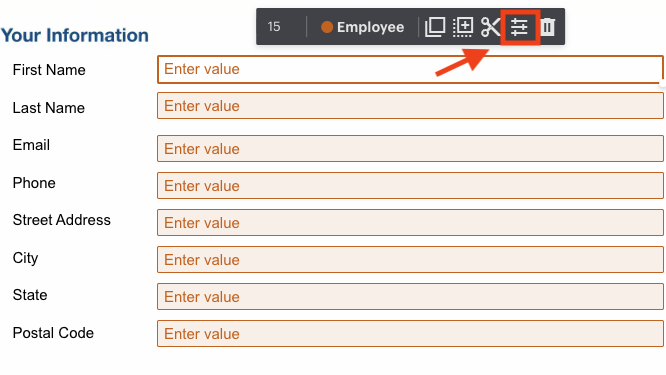This screenshot has width=666, height=375.
Task: Click the First Name label
Action: (49, 70)
